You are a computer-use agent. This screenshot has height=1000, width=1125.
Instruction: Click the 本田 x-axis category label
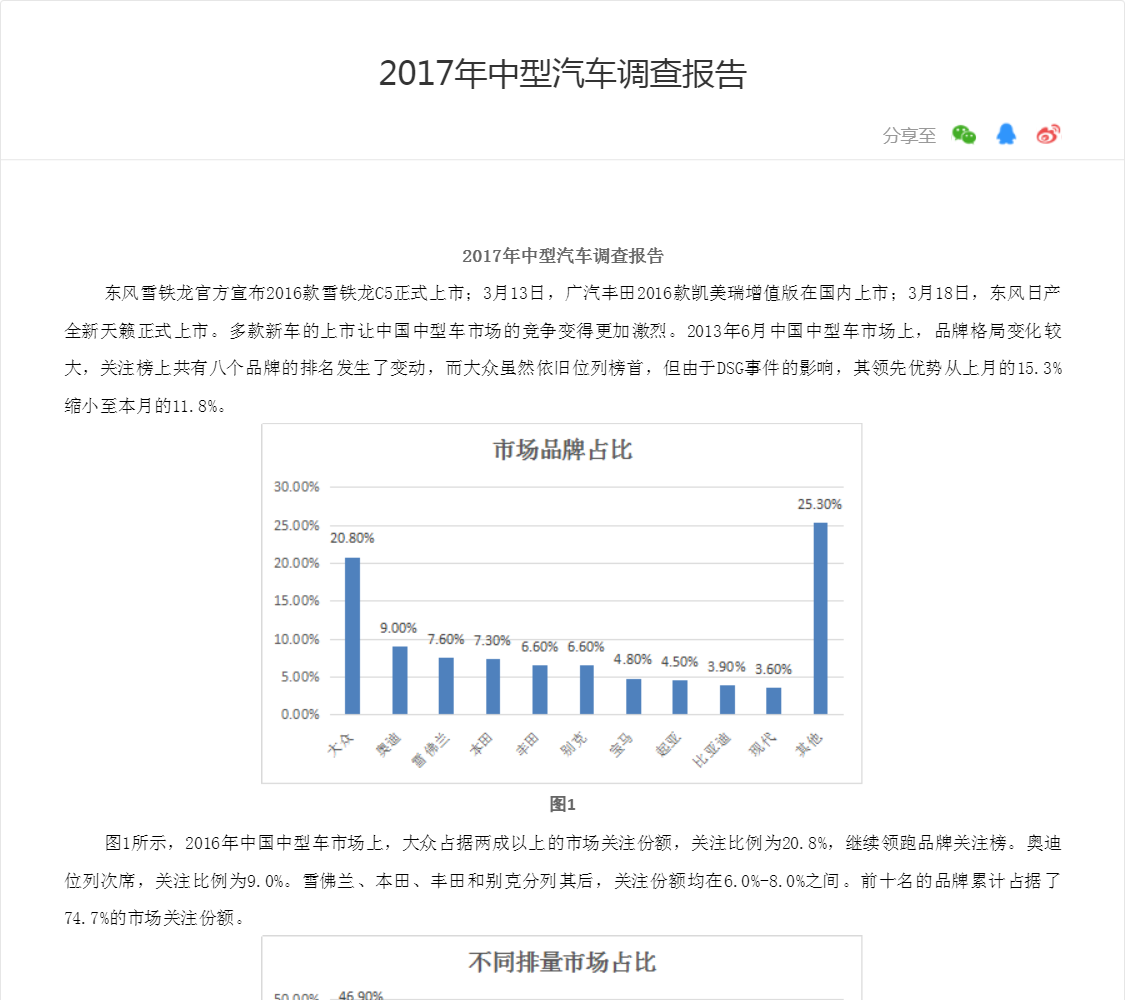[x=481, y=743]
